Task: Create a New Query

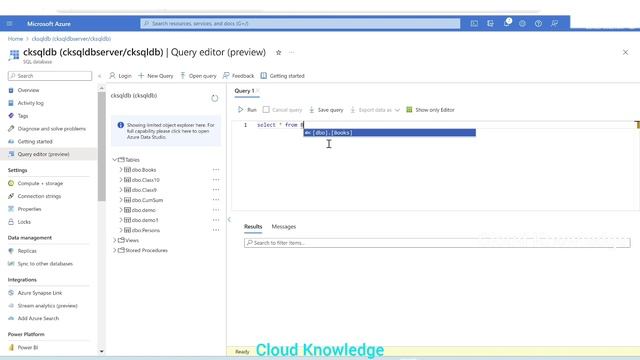Action: pos(156,76)
